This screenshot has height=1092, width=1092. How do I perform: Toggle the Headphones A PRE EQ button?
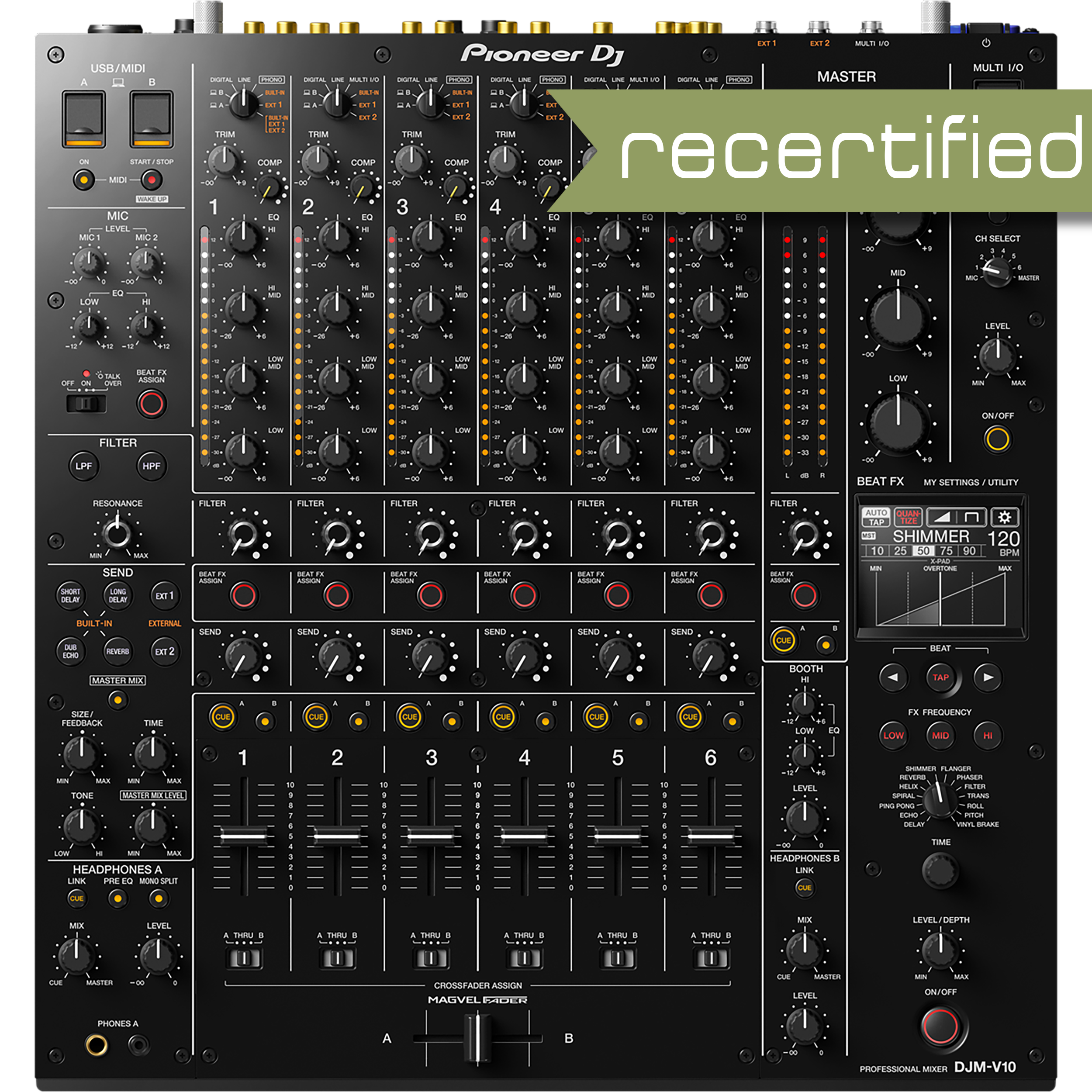click(117, 898)
